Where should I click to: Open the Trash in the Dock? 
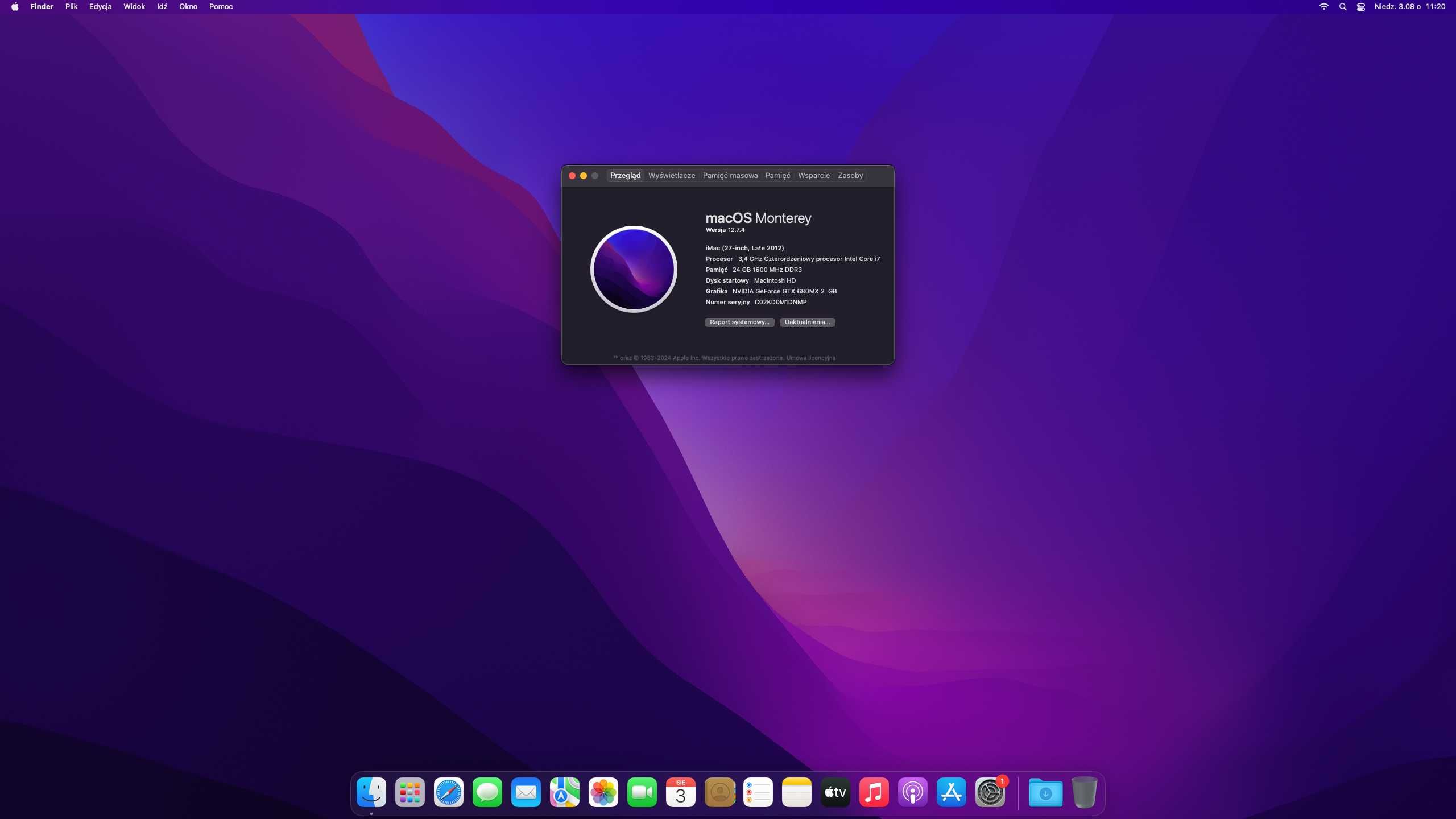coord(1085,792)
